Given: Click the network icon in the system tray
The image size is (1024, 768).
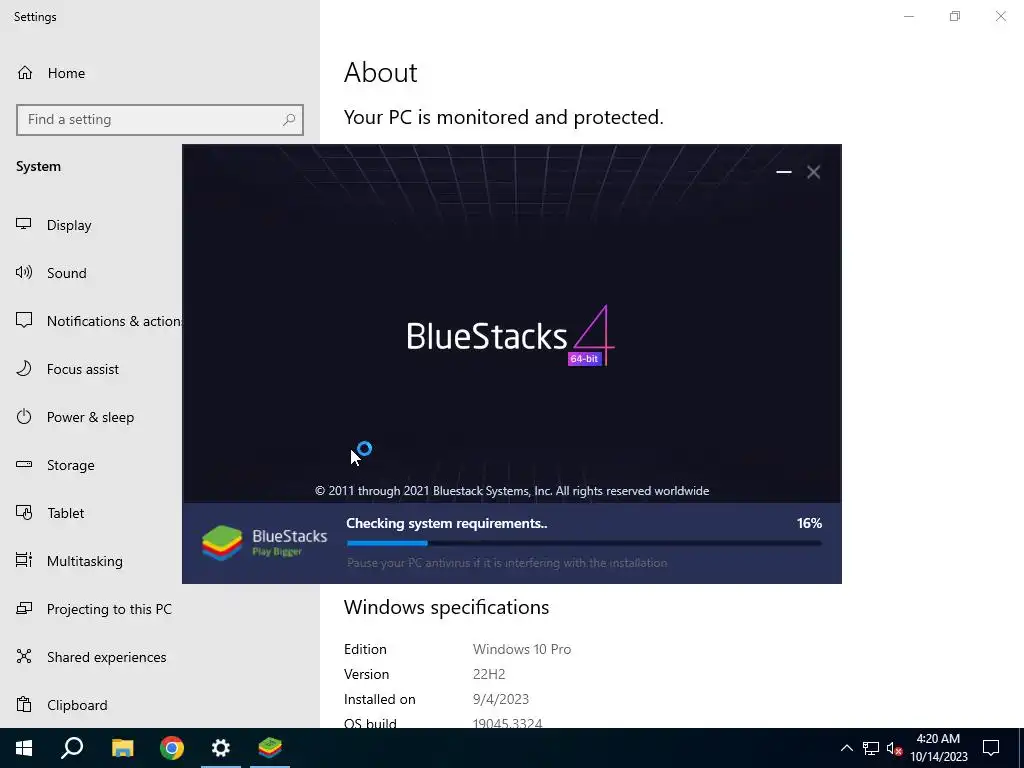Looking at the screenshot, I should coord(871,748).
